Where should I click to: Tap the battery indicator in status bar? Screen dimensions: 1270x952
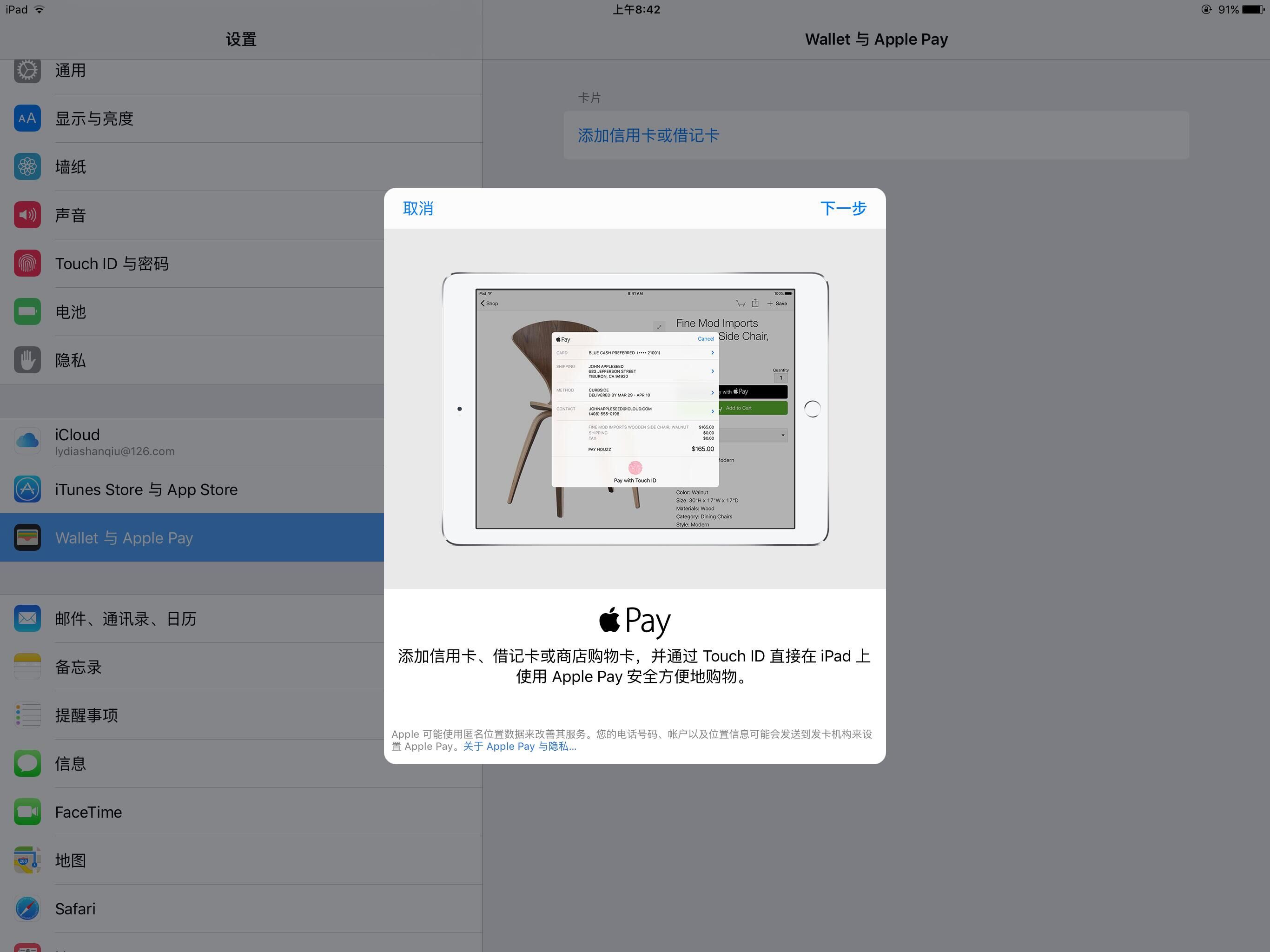click(x=1254, y=10)
